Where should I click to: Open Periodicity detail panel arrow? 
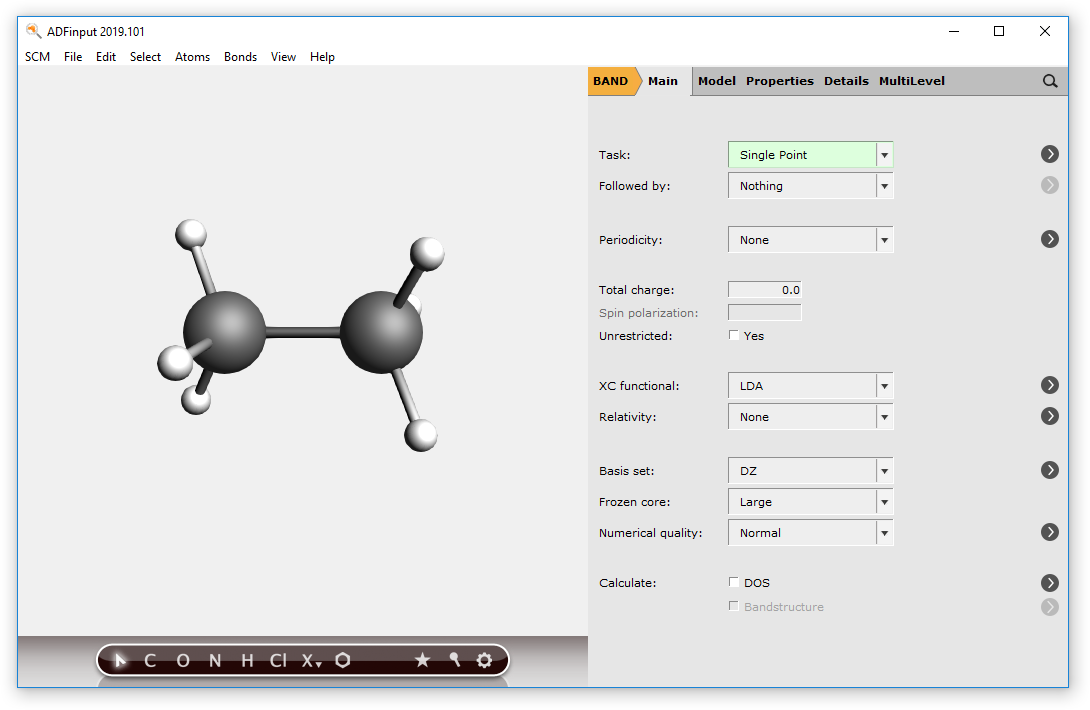coord(1049,239)
